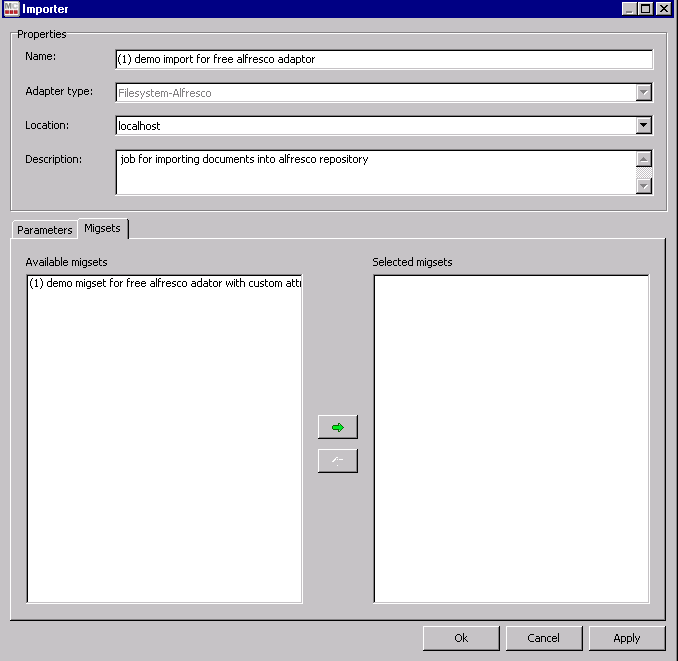Apply the importer changes

click(x=627, y=638)
